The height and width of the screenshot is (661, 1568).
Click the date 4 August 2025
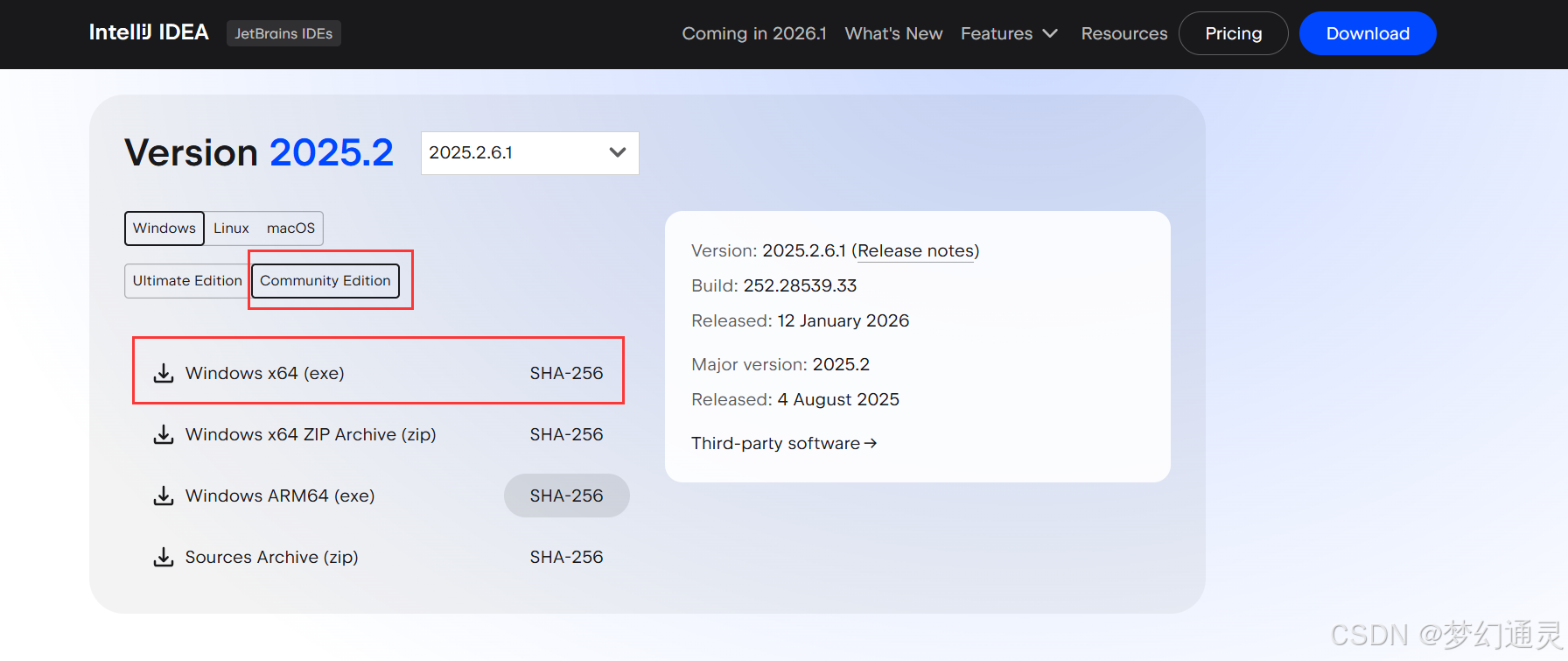(838, 399)
